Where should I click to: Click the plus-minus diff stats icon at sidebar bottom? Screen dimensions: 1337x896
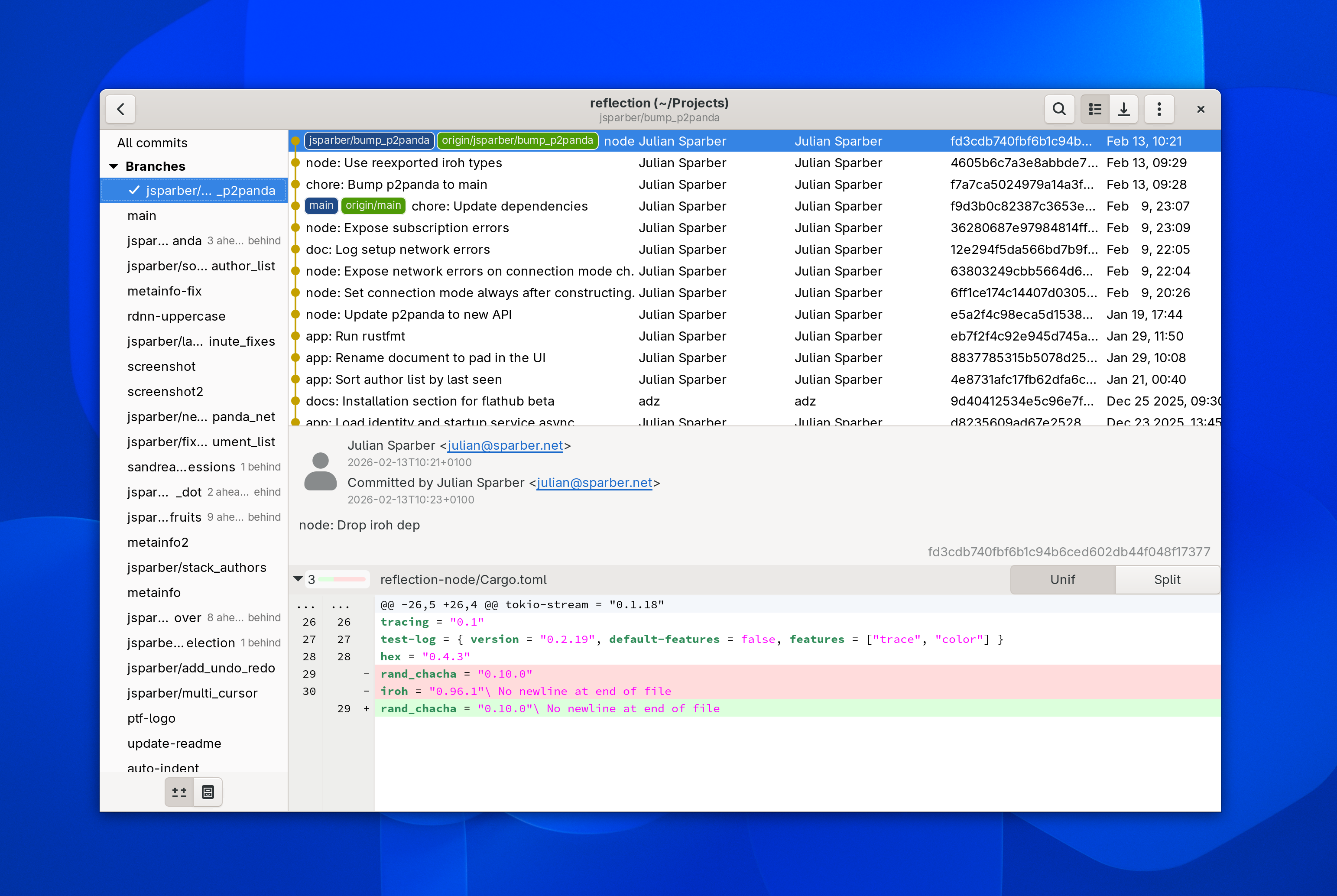tap(179, 792)
